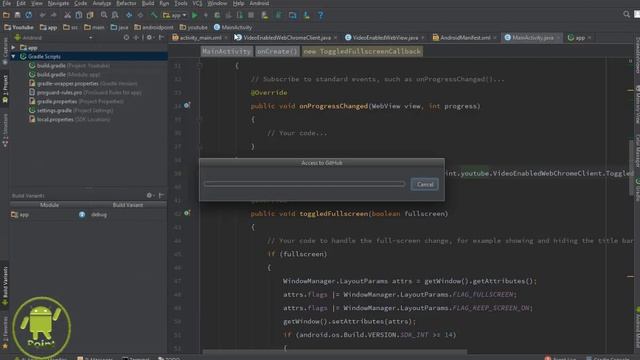
Task: Click the editor horizontal scrollbar
Action: pos(335,351)
